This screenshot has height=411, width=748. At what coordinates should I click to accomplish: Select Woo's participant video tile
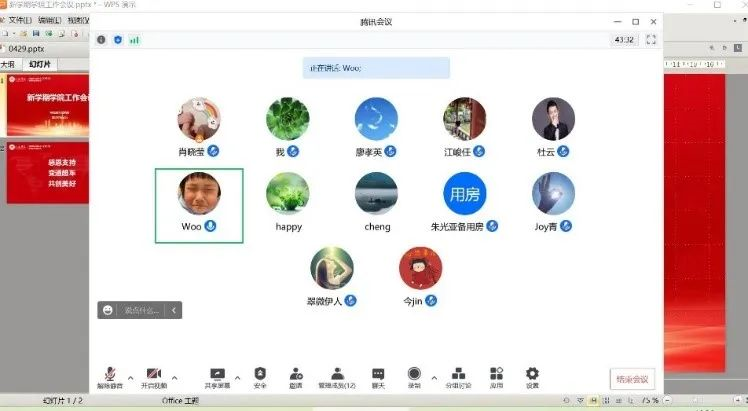click(199, 205)
